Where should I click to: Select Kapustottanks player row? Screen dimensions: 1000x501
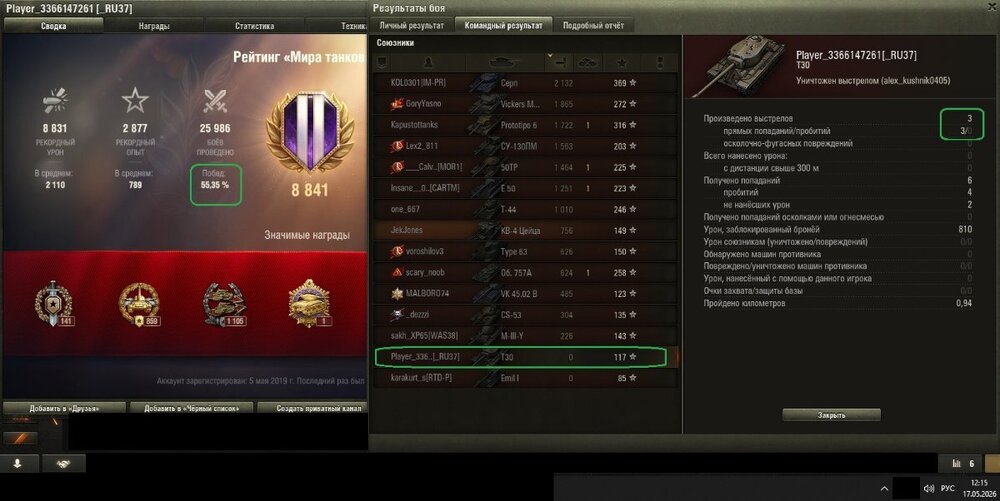tap(526, 125)
